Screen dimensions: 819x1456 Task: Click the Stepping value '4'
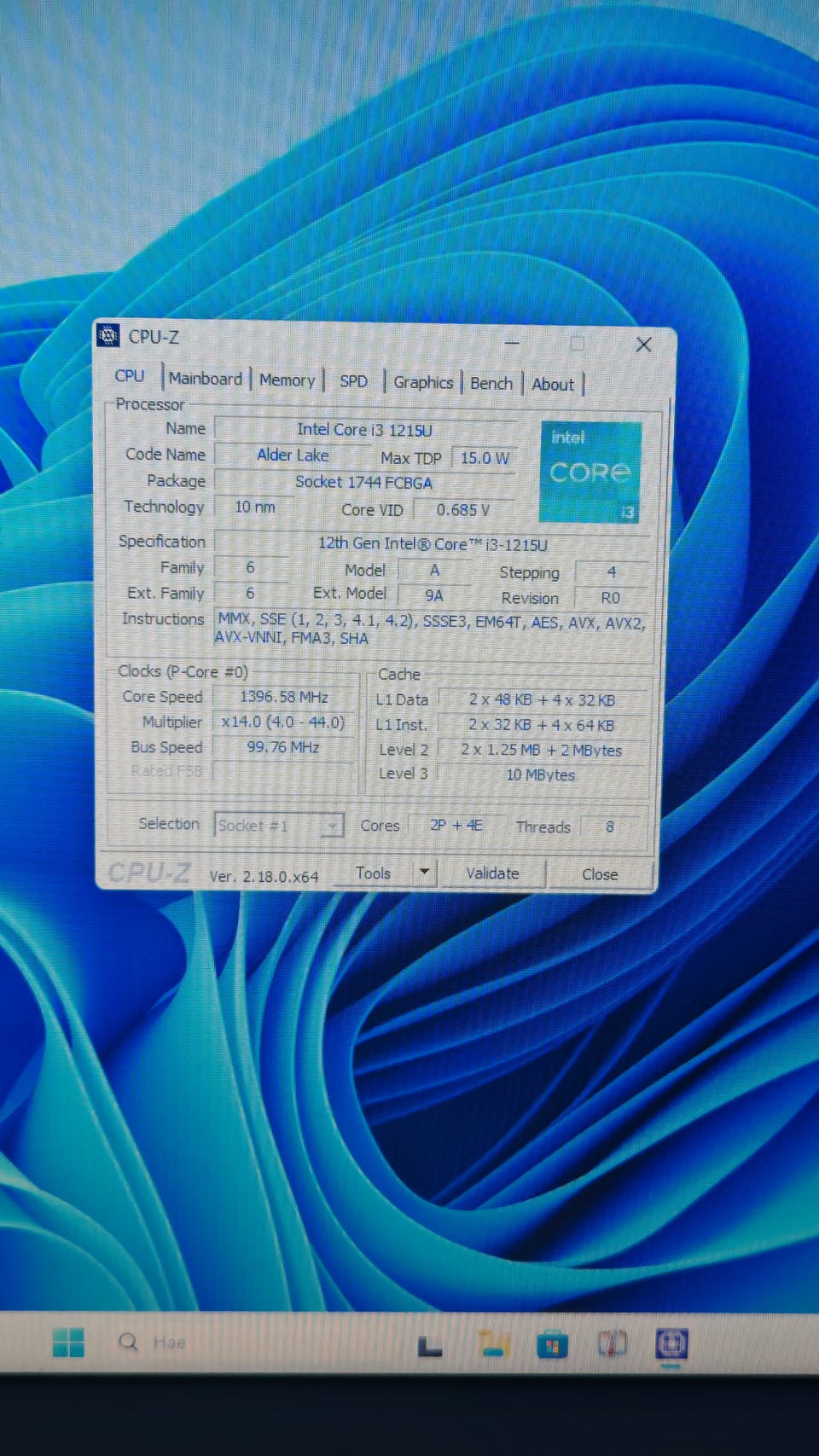pyautogui.click(x=612, y=572)
